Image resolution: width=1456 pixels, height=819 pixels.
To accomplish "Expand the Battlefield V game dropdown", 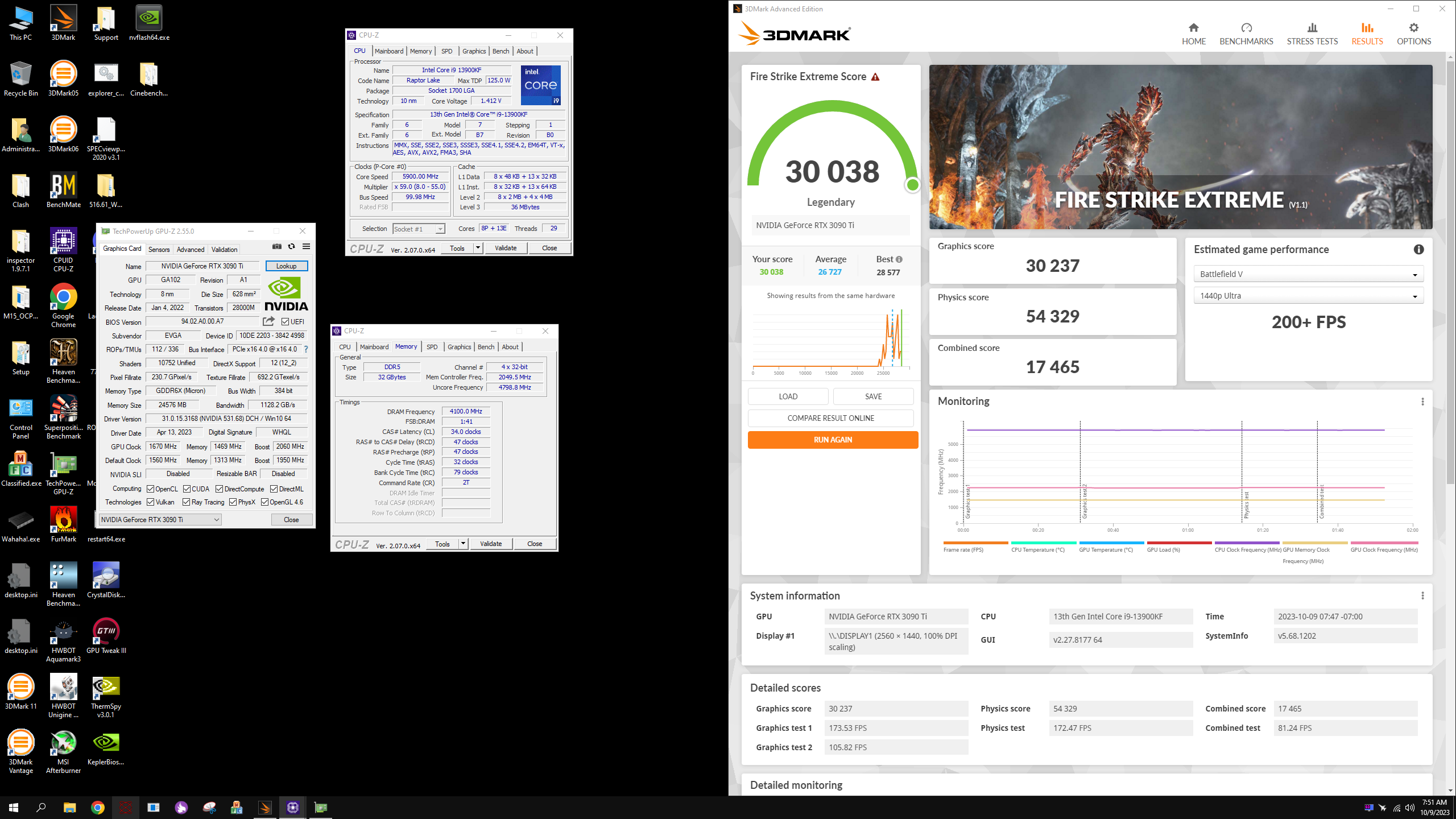I will (1308, 274).
